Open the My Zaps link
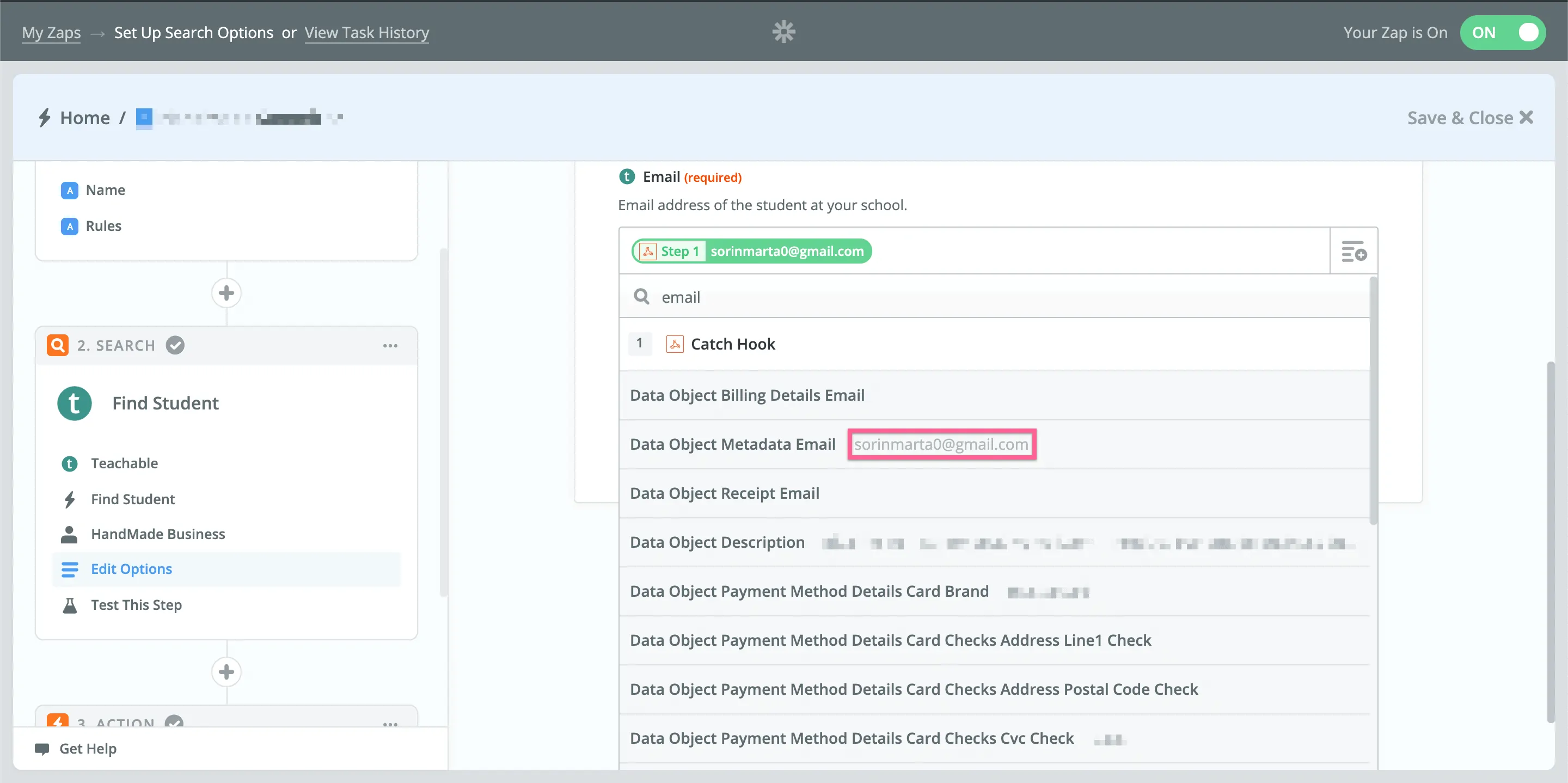Image resolution: width=1568 pixels, height=783 pixels. [51, 32]
